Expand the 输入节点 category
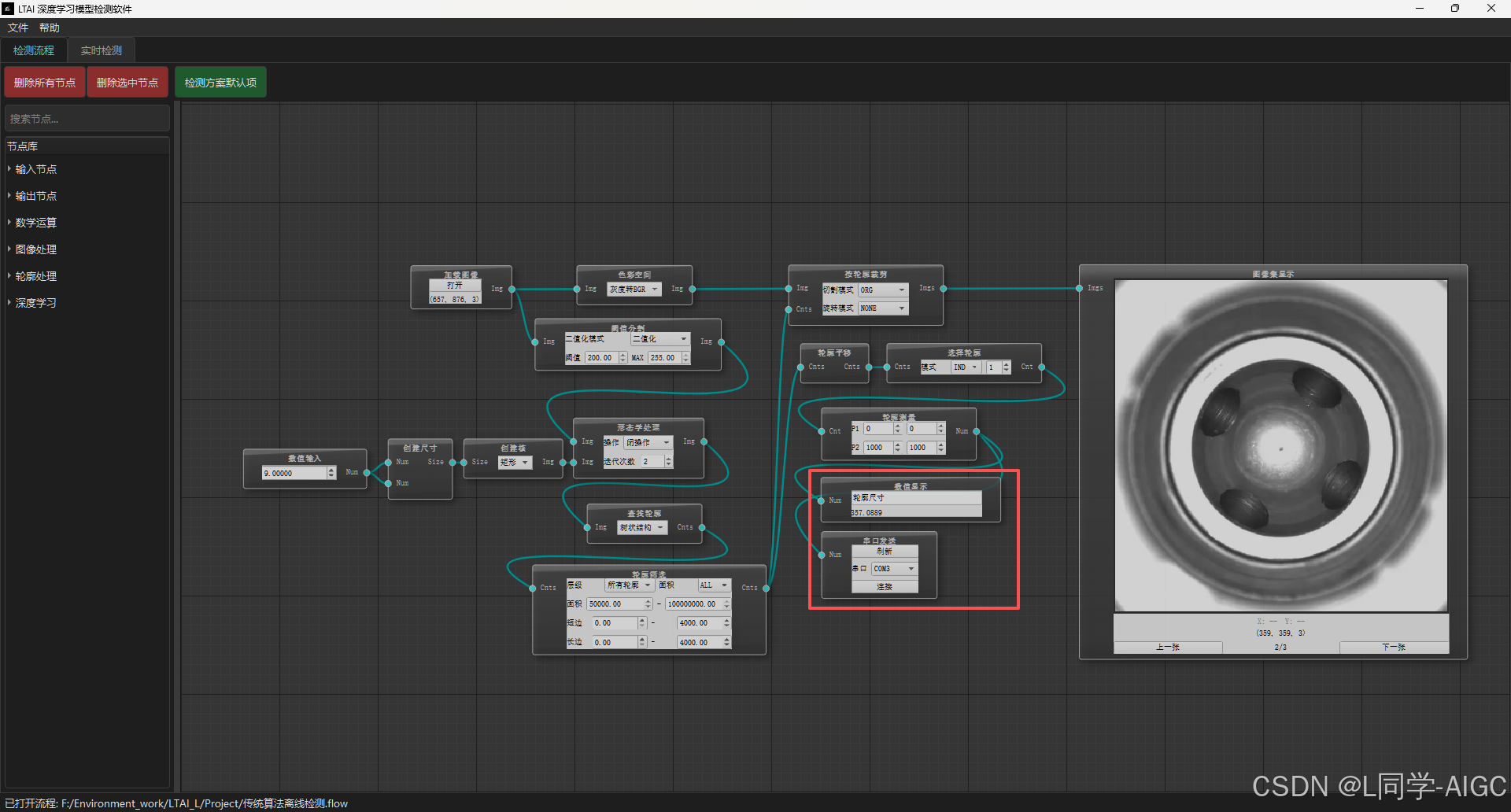 coord(36,169)
